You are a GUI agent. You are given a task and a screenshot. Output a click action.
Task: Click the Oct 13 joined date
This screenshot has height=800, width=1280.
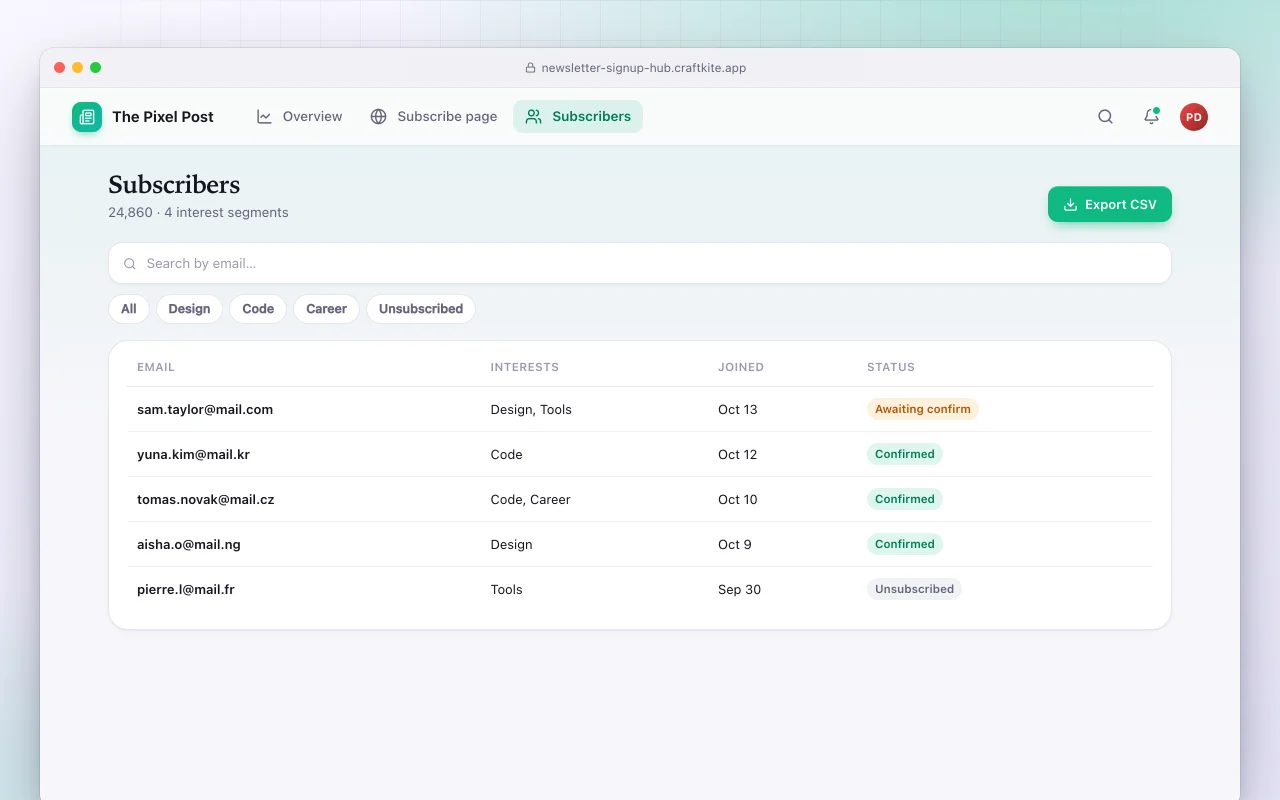click(x=738, y=409)
